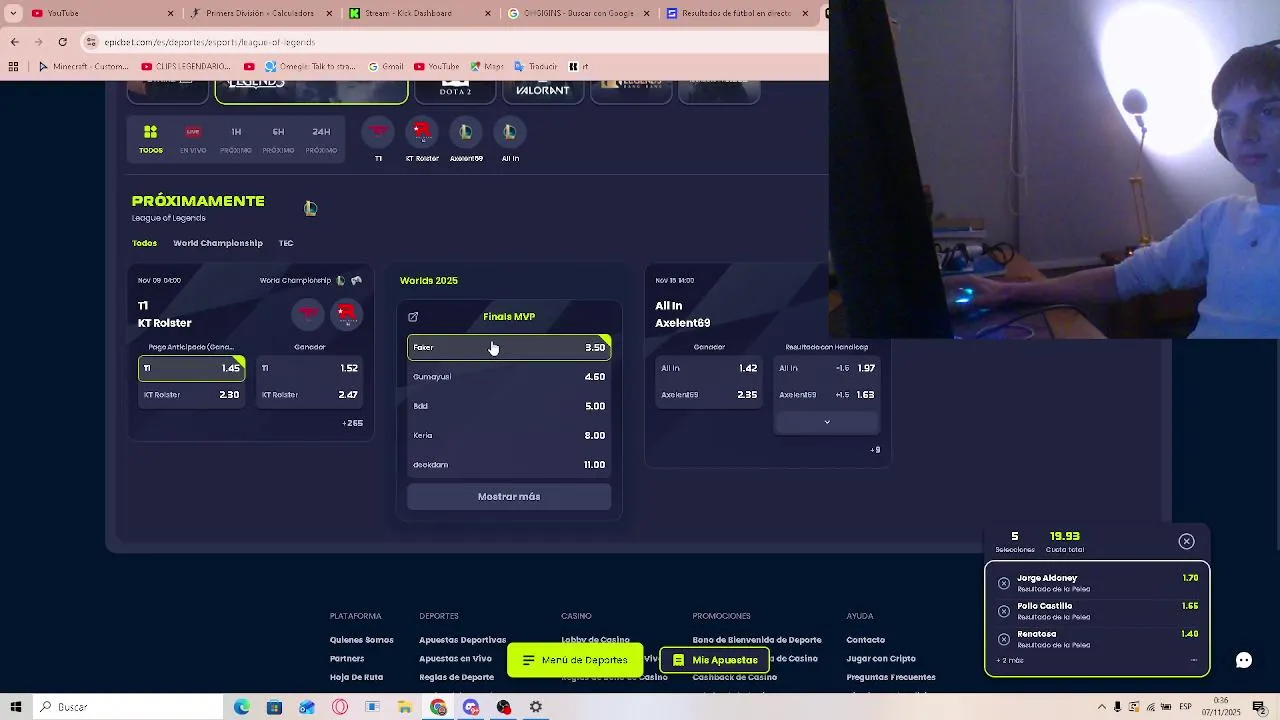Click stats icon next to World Championship
The height and width of the screenshot is (720, 1280).
tap(356, 280)
